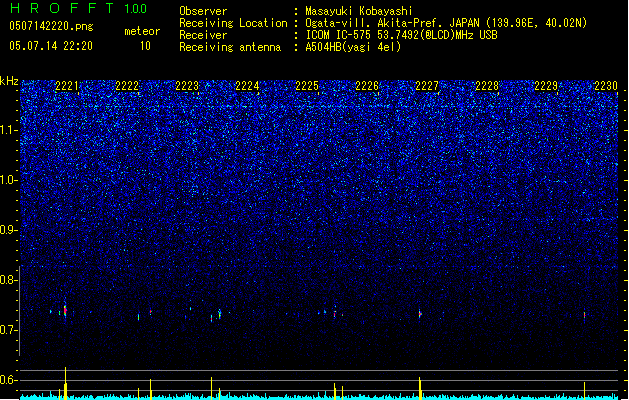The width and height of the screenshot is (629, 400).
Task: Click the 2229 time marker
Action: pyautogui.click(x=546, y=86)
